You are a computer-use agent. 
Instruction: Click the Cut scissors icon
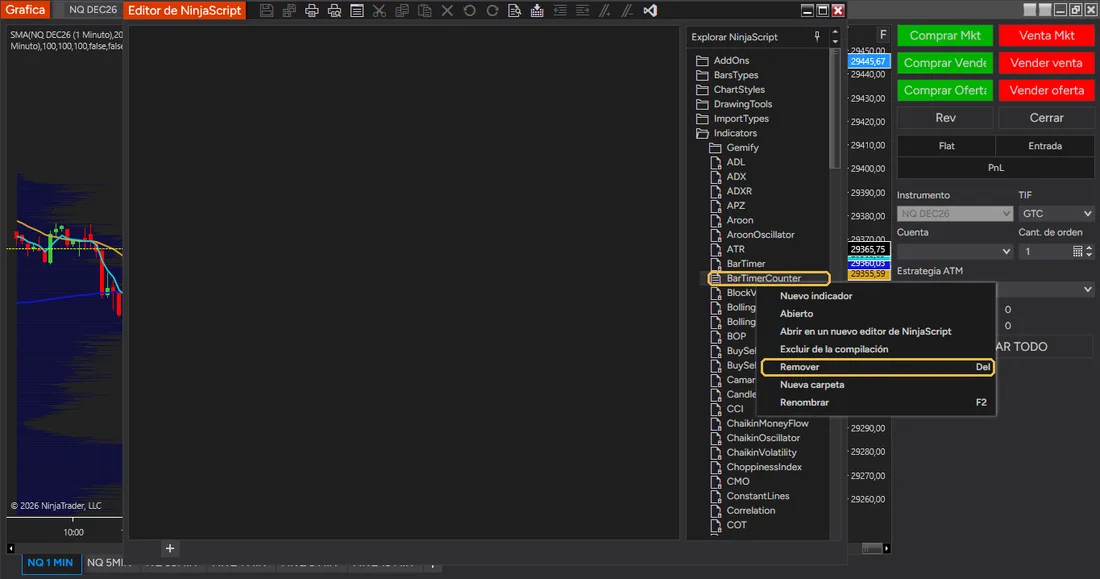click(380, 11)
